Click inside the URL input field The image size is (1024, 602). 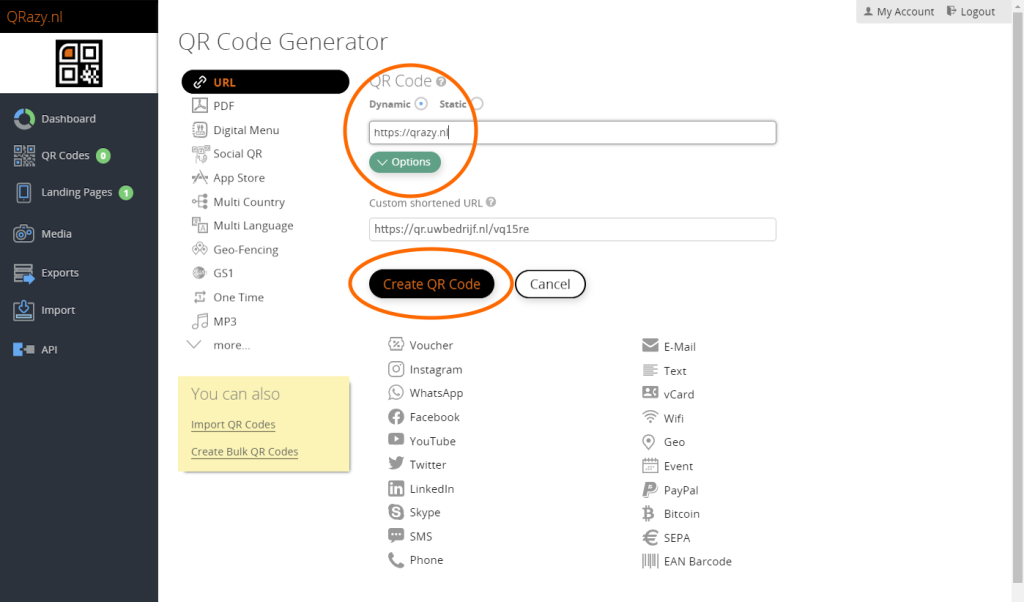[572, 132]
